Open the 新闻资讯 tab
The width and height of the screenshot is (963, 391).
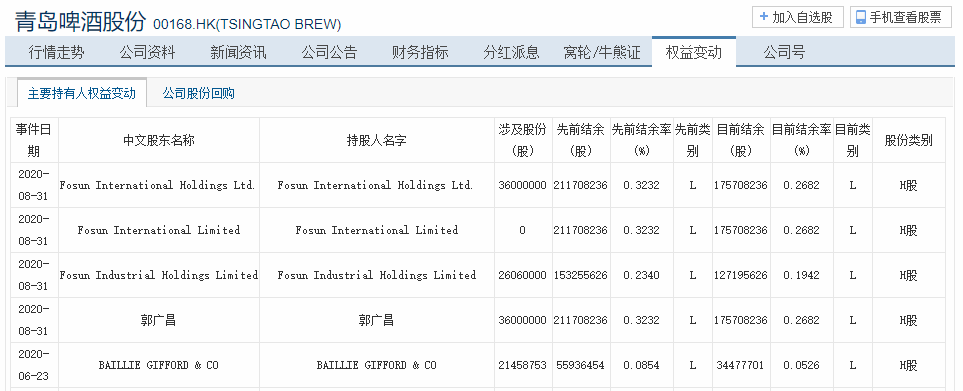tap(238, 53)
